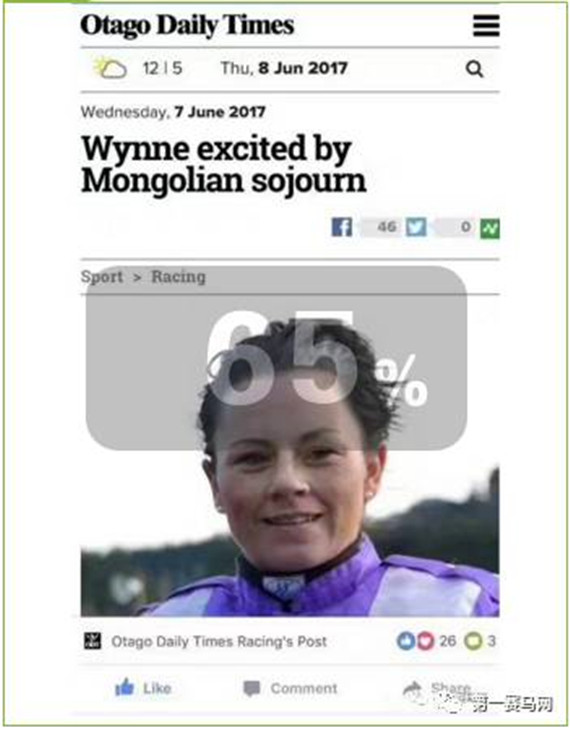
Task: Click the Like thumbs-up icon
Action: [x=124, y=687]
